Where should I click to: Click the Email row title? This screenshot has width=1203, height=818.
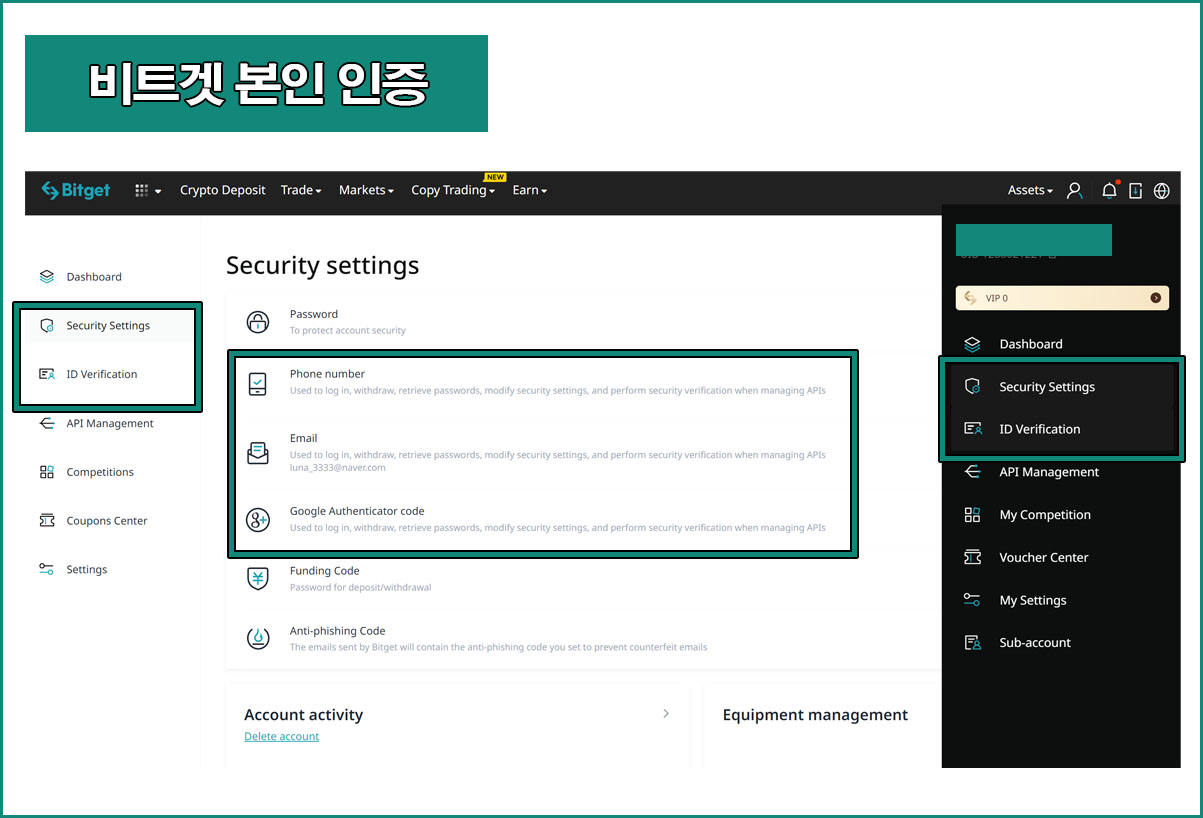304,438
